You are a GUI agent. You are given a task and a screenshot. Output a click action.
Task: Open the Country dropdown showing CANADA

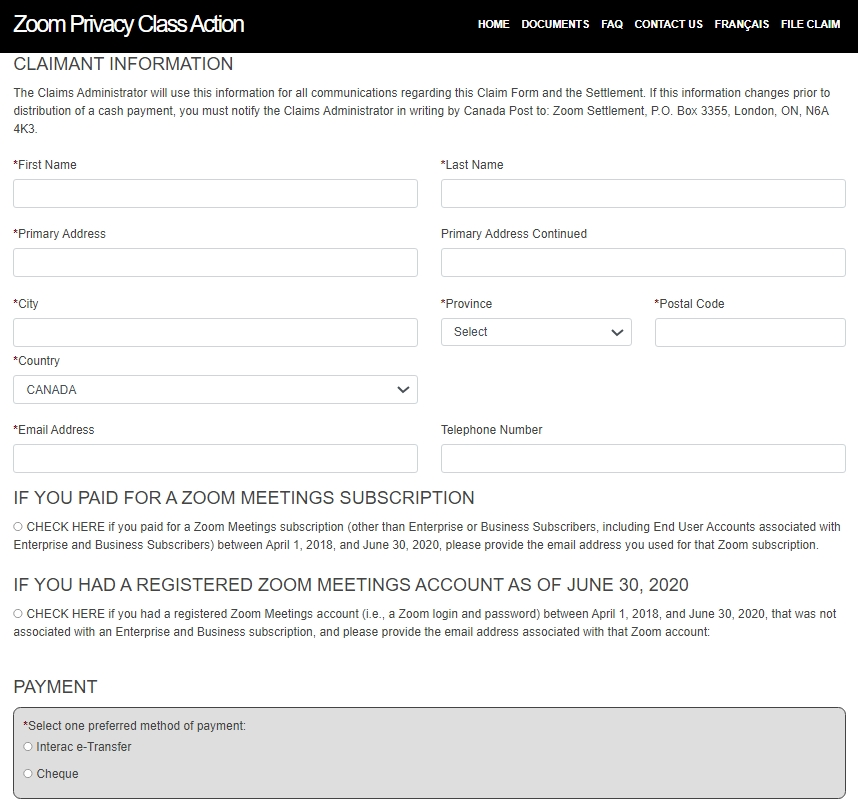pos(216,390)
